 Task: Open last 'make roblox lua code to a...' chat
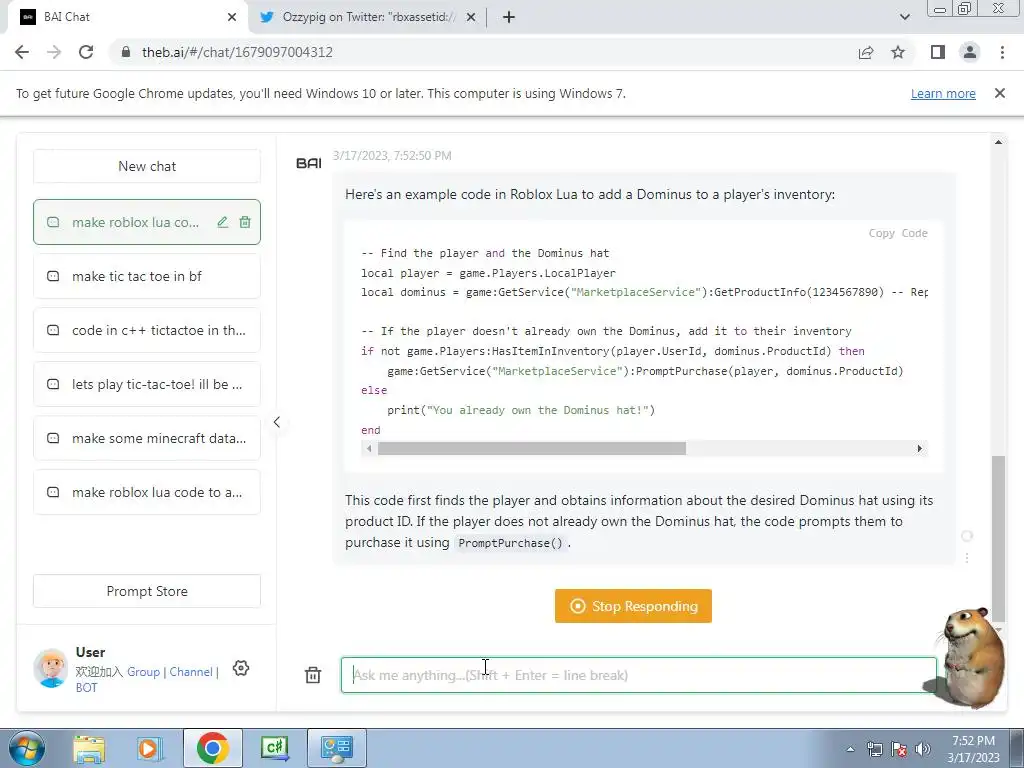pos(147,492)
